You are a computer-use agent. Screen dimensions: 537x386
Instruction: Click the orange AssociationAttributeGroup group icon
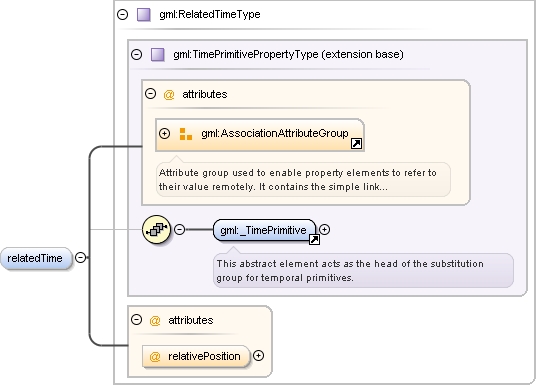pos(186,134)
